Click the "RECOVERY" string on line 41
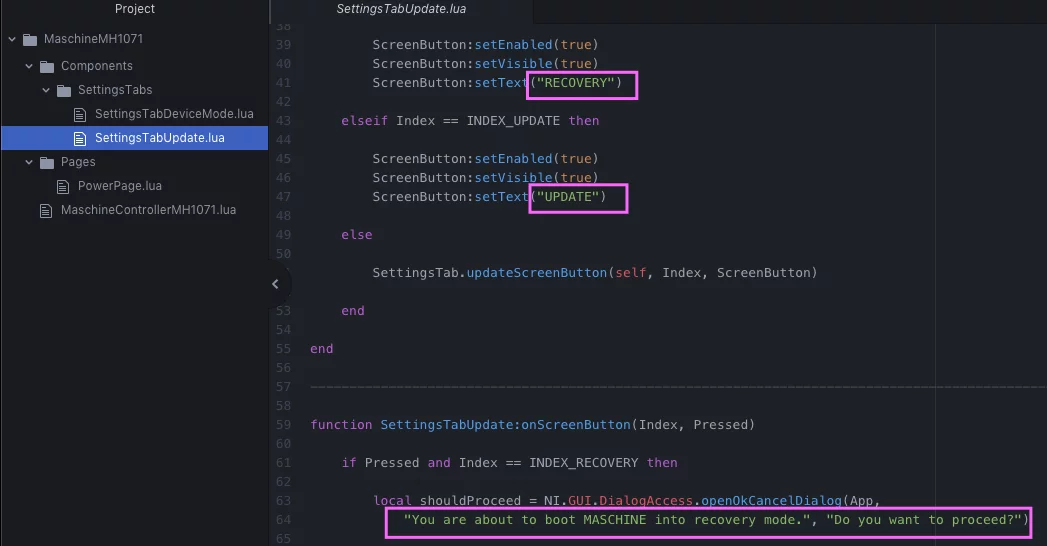 pyautogui.click(x=576, y=83)
